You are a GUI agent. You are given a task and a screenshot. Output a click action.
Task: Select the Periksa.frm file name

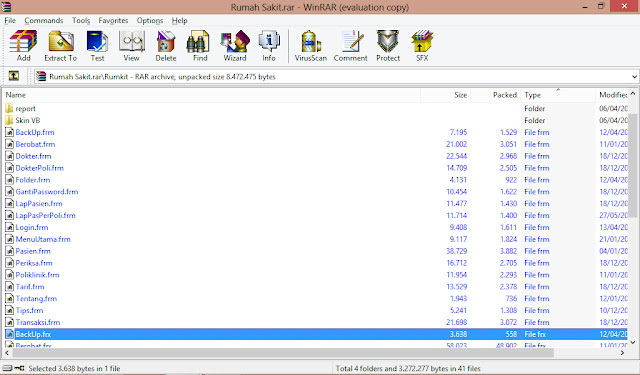[x=34, y=263]
